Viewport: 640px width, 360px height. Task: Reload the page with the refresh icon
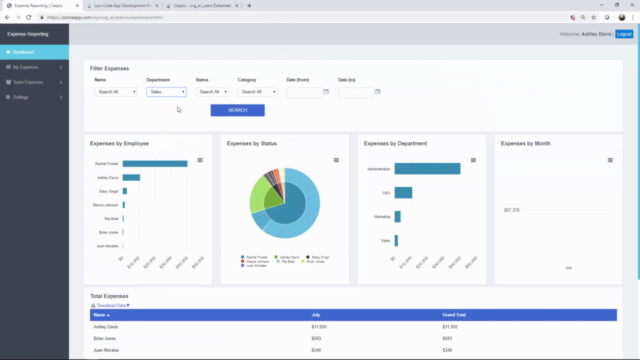(29, 18)
